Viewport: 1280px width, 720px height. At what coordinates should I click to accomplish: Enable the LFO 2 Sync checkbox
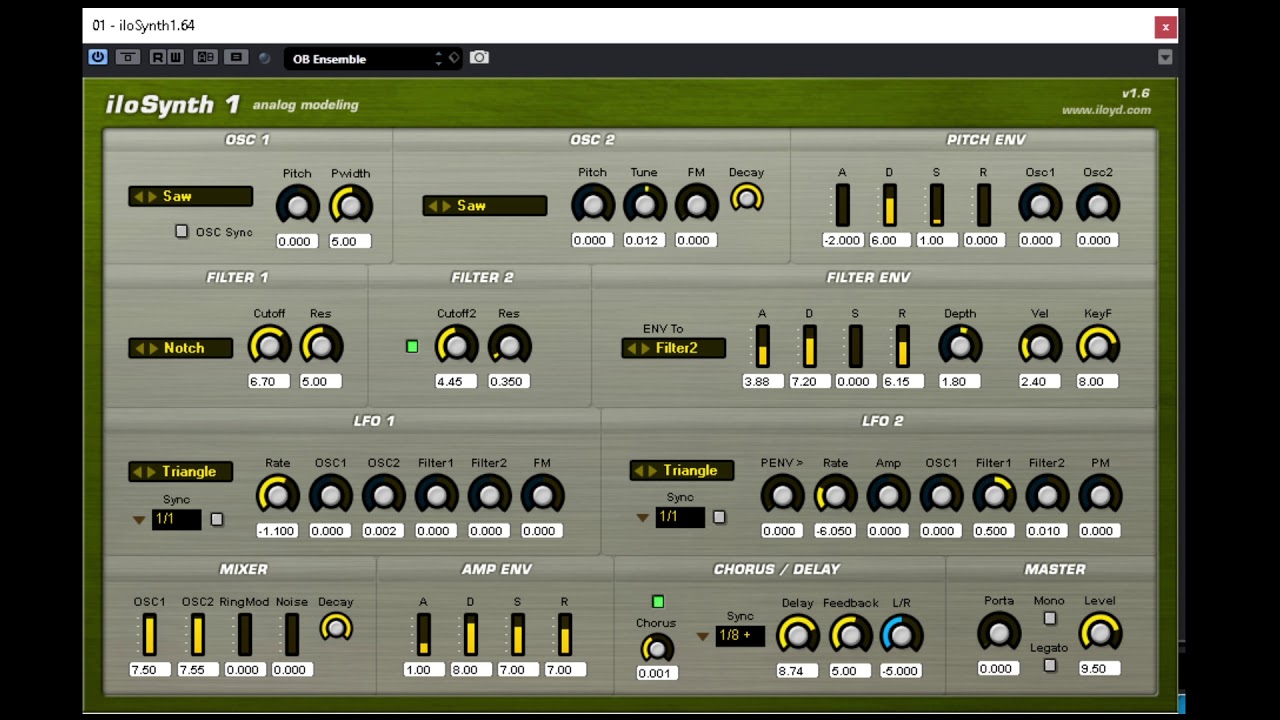pyautogui.click(x=719, y=518)
